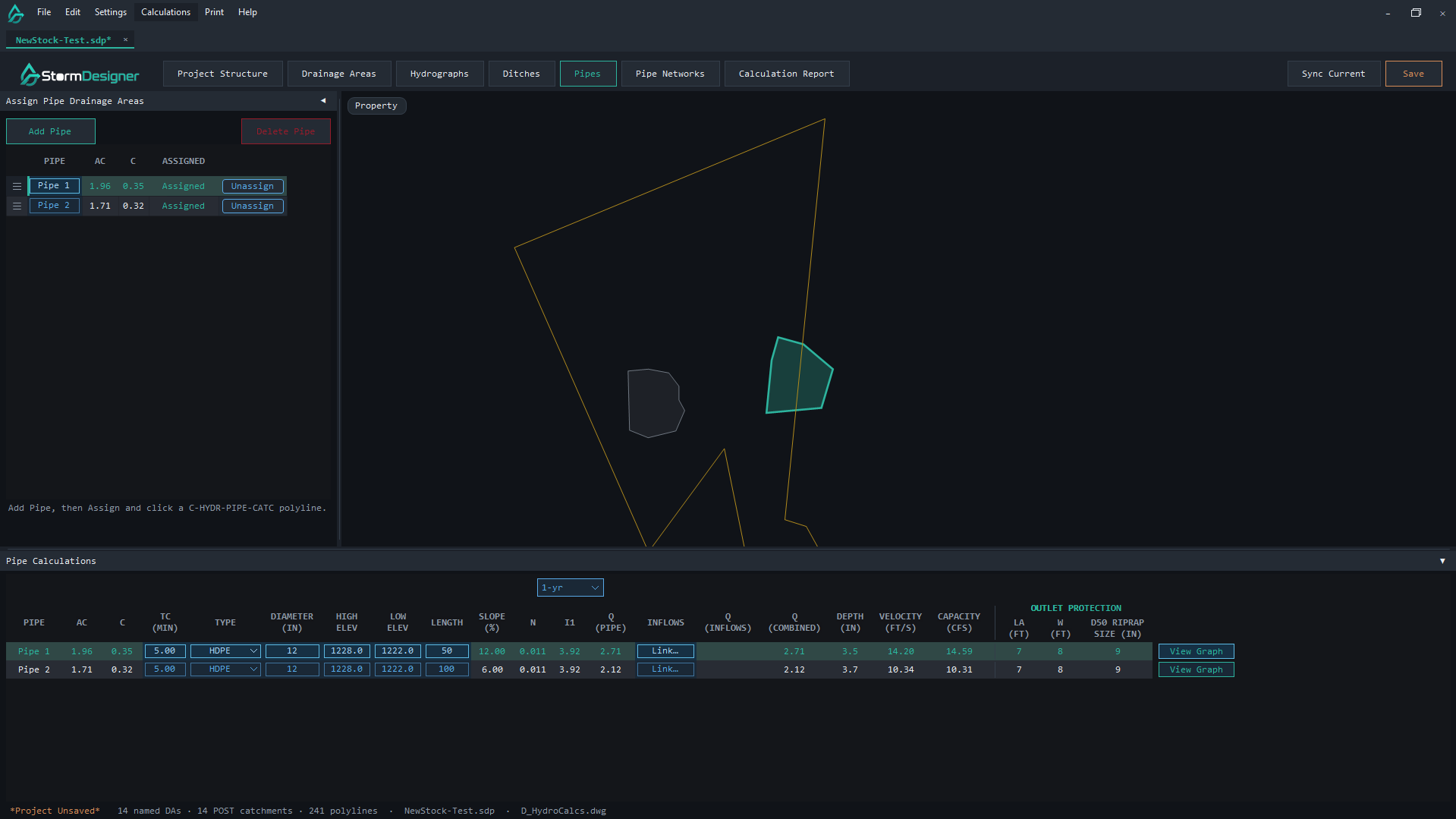
Task: Edit Pipe 2 TC value field
Action: (x=165, y=669)
